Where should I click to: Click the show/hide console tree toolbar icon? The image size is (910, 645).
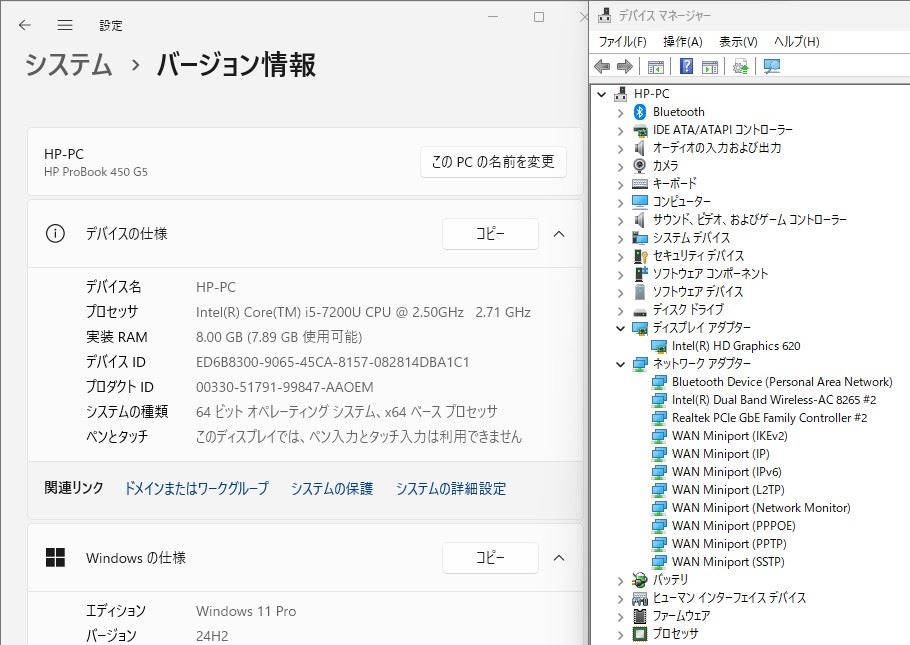656,67
